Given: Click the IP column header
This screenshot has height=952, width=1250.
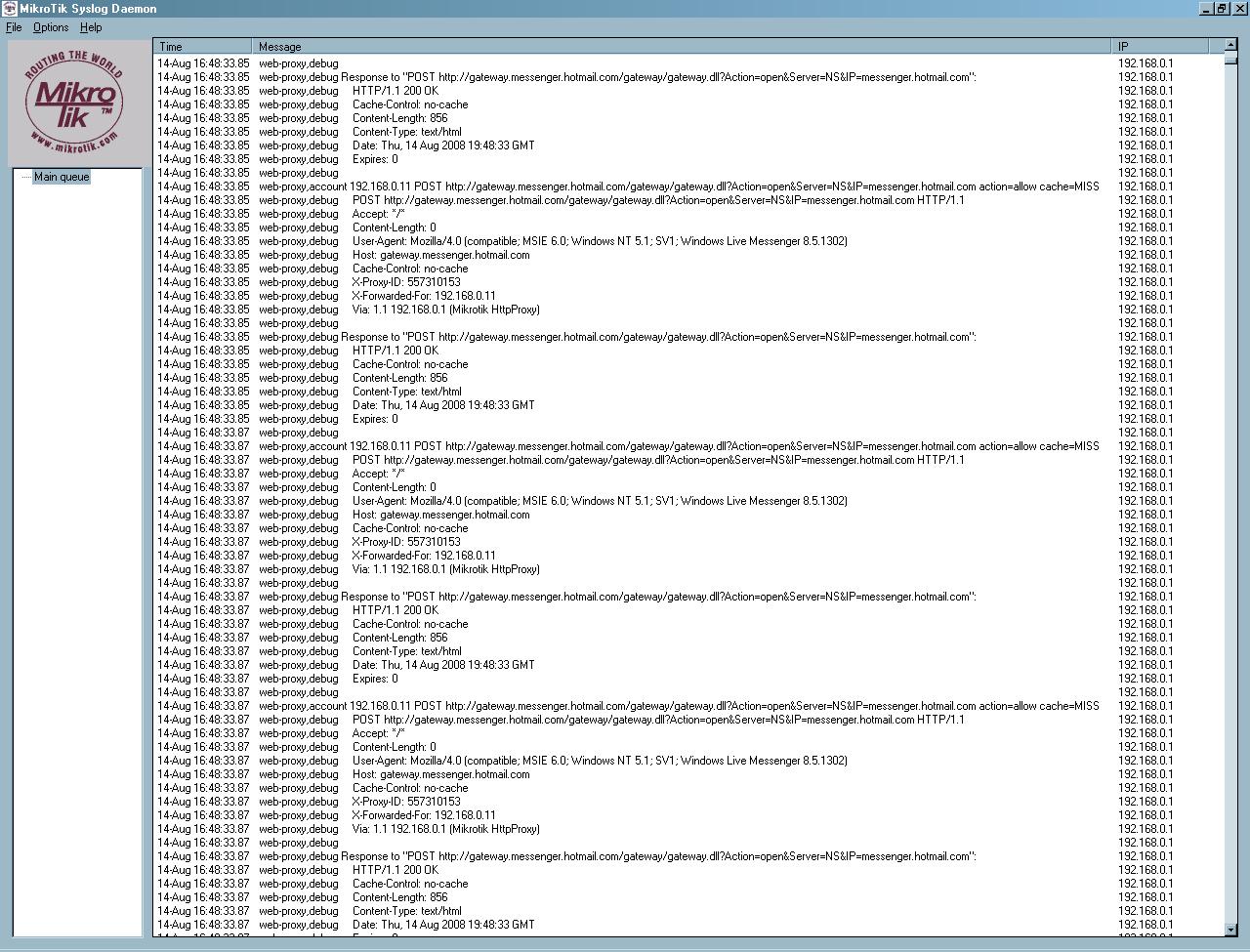Looking at the screenshot, I should pos(1161,46).
